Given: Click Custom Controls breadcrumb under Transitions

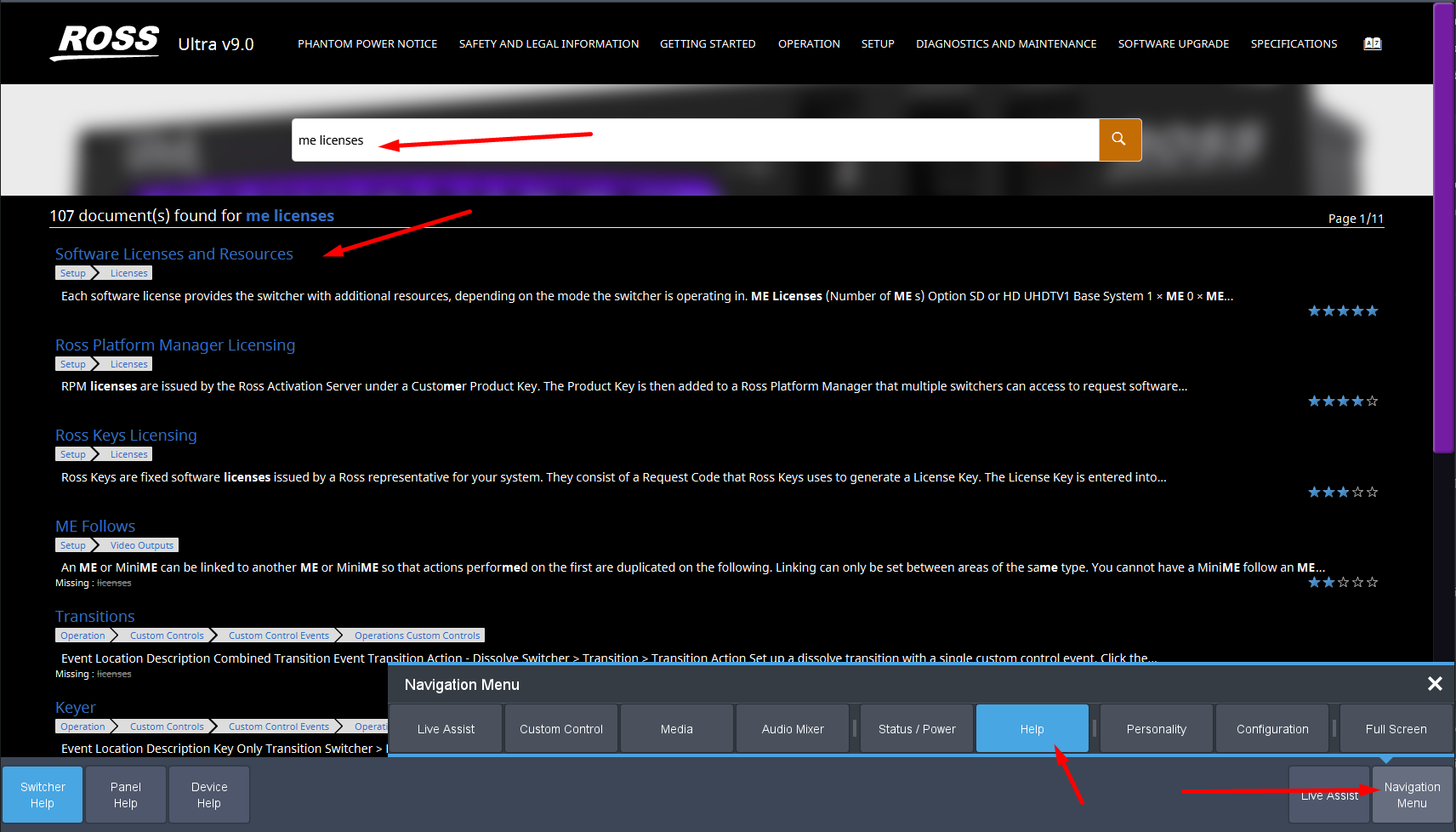Looking at the screenshot, I should 167,635.
